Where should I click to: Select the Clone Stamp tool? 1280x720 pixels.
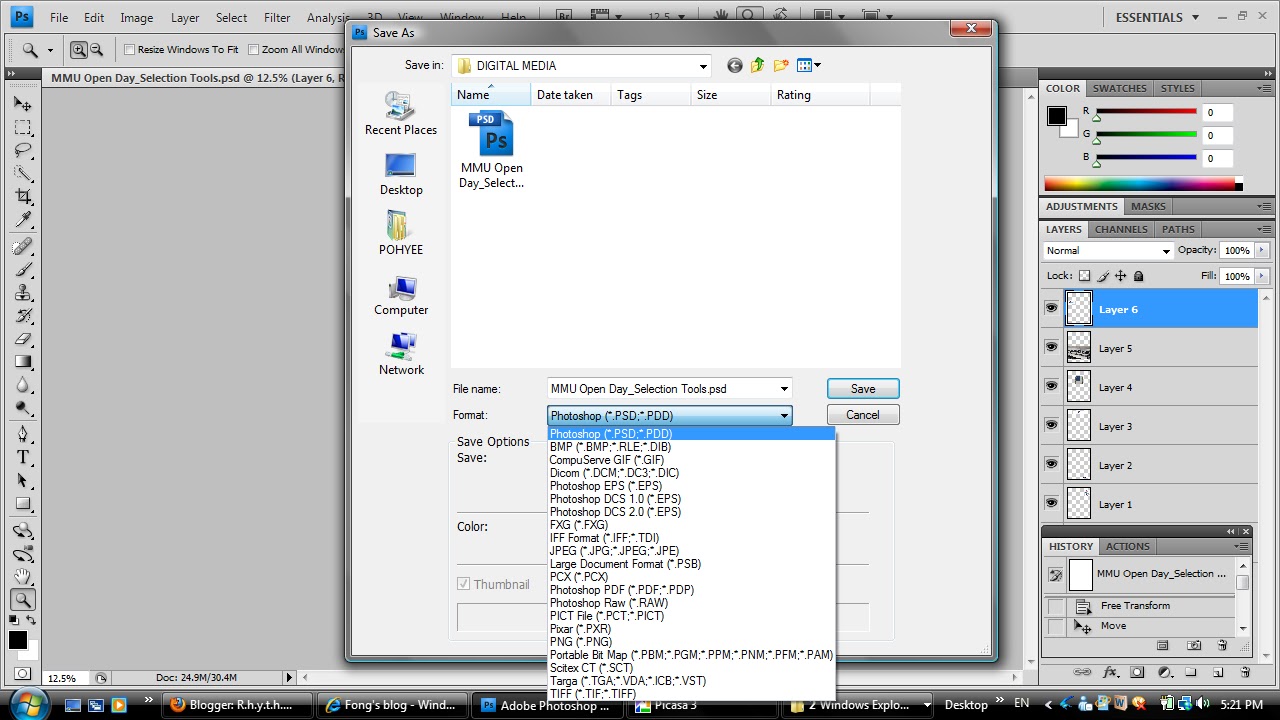[x=23, y=293]
